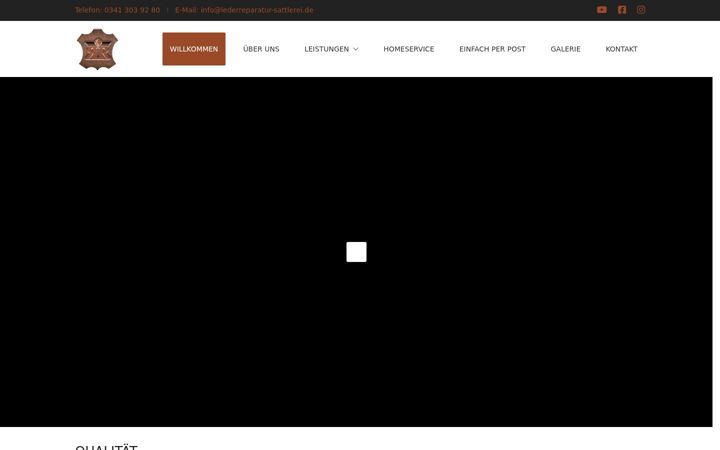Open the LEISTUNGEN menu item

point(326,49)
